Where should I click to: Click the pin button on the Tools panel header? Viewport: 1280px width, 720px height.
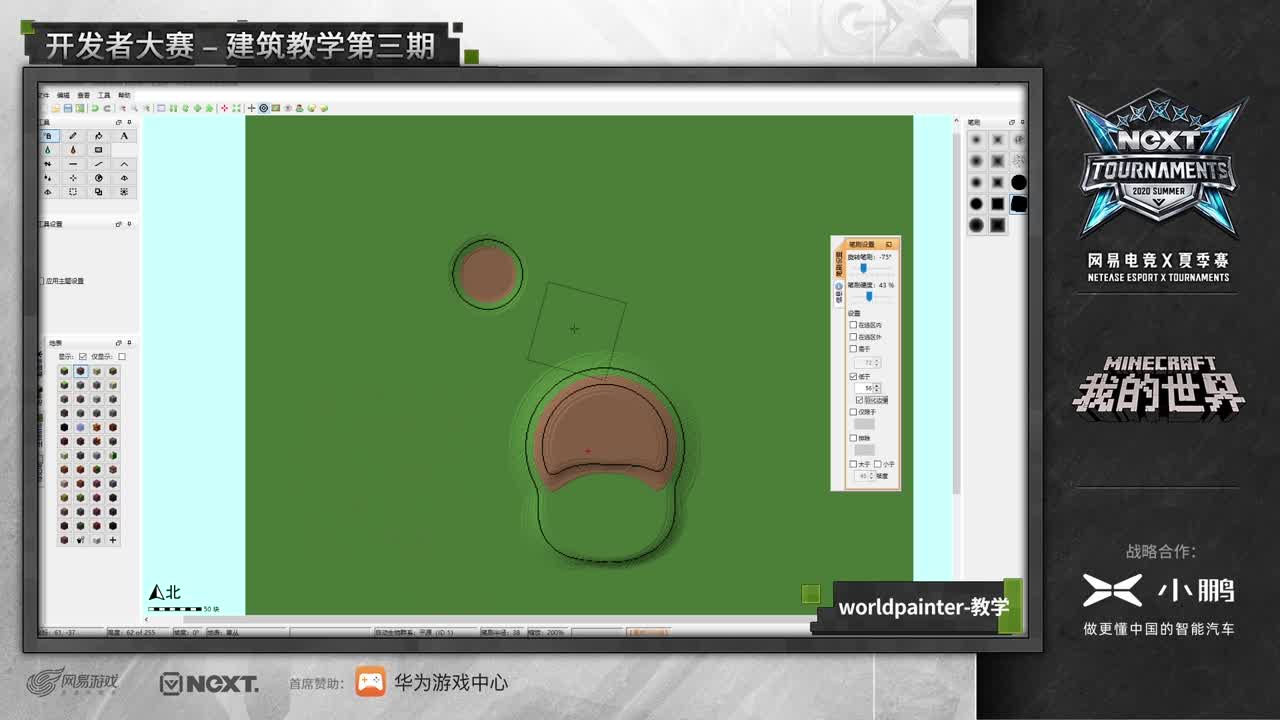click(129, 122)
